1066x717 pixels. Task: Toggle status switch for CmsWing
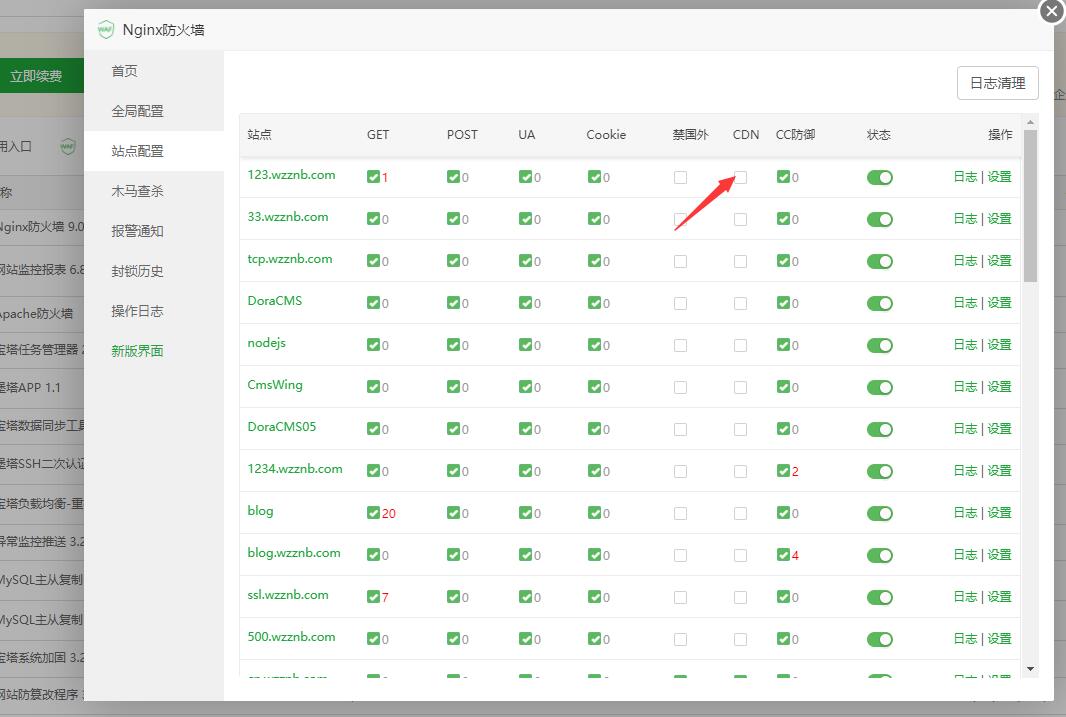click(x=880, y=387)
